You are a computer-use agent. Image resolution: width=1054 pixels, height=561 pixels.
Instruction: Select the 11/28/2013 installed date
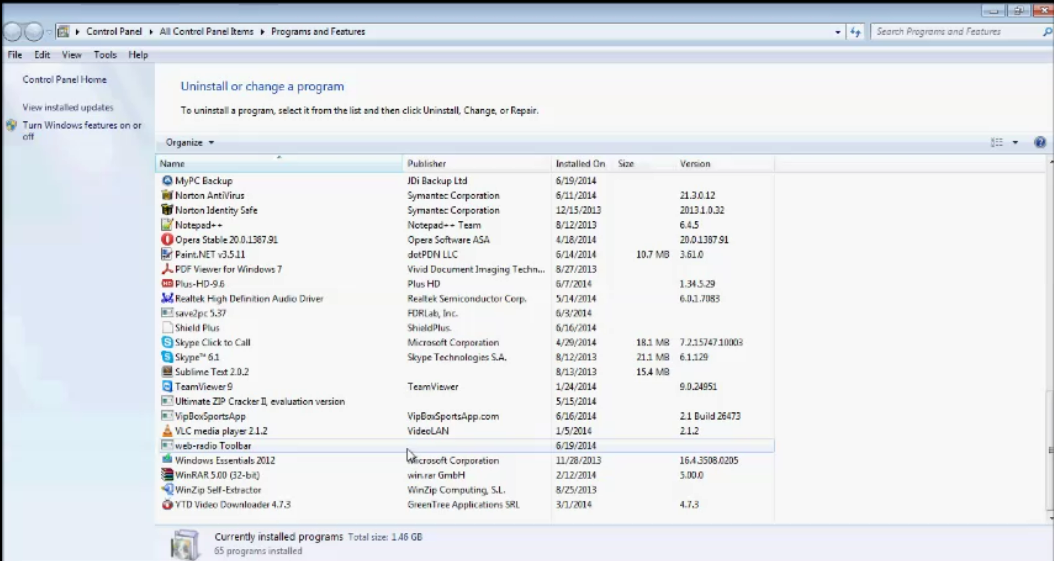578,461
